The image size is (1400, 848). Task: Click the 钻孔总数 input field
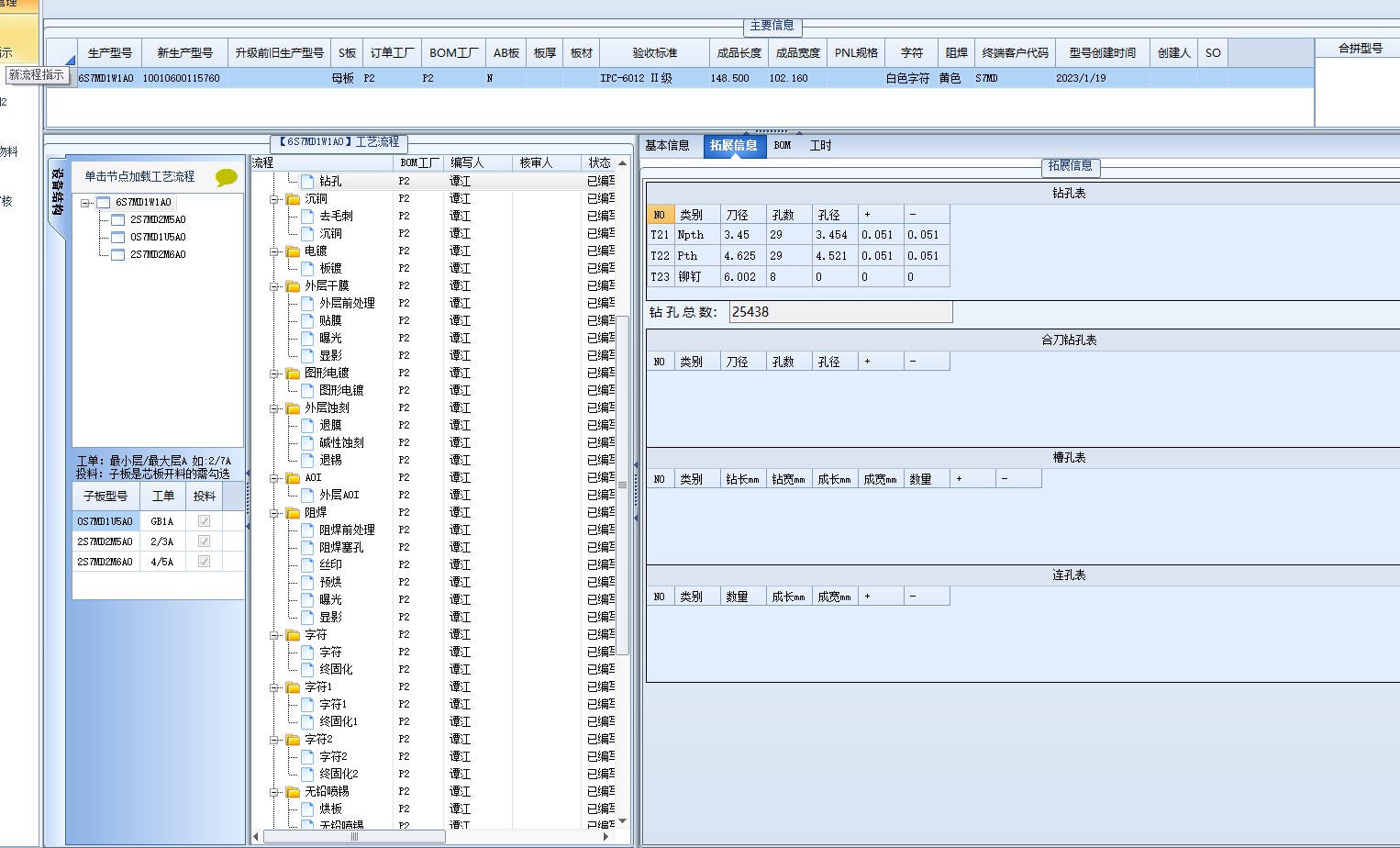click(x=840, y=313)
